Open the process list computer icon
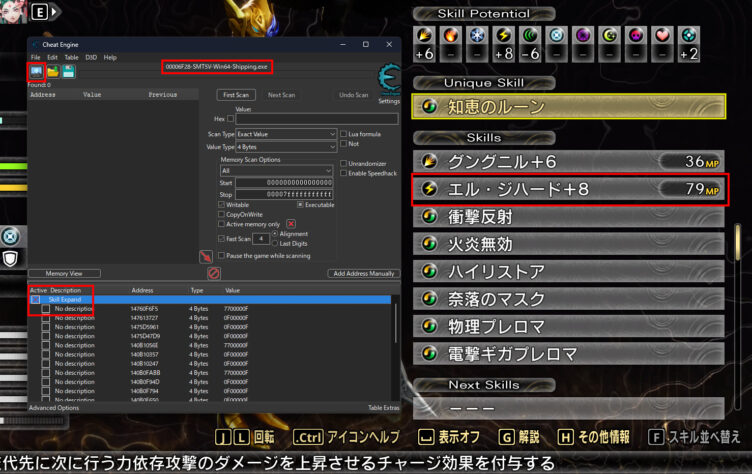Viewport: 752px width, 474px height. point(36,71)
